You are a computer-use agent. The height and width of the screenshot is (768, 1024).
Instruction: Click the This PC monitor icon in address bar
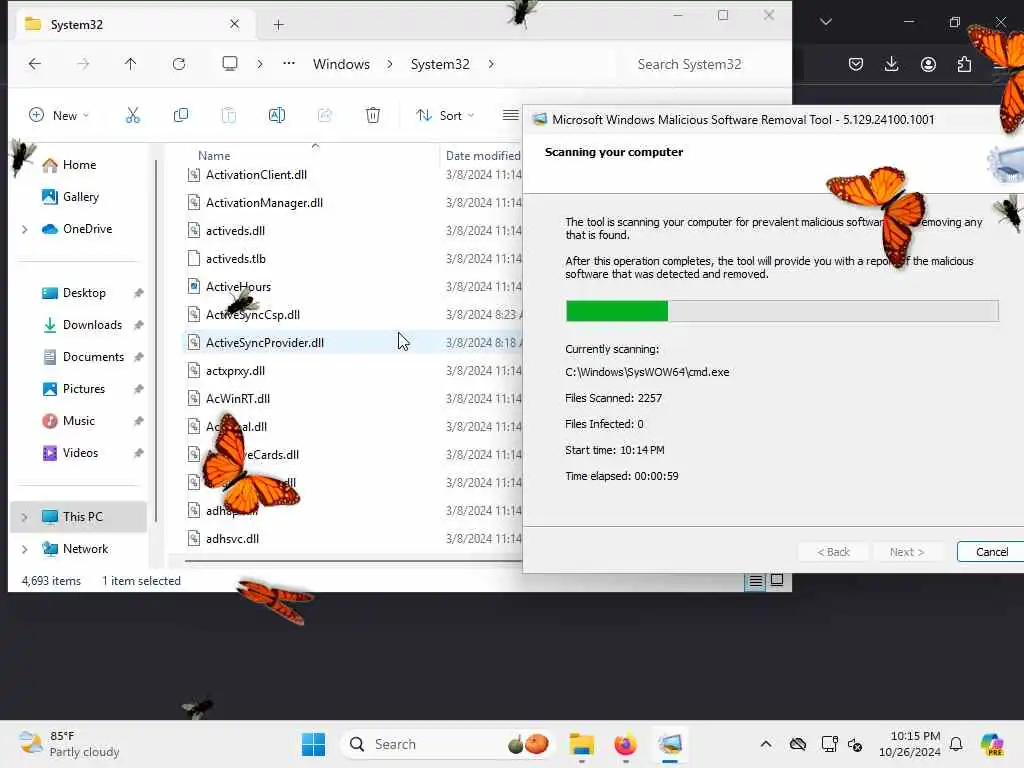(230, 64)
